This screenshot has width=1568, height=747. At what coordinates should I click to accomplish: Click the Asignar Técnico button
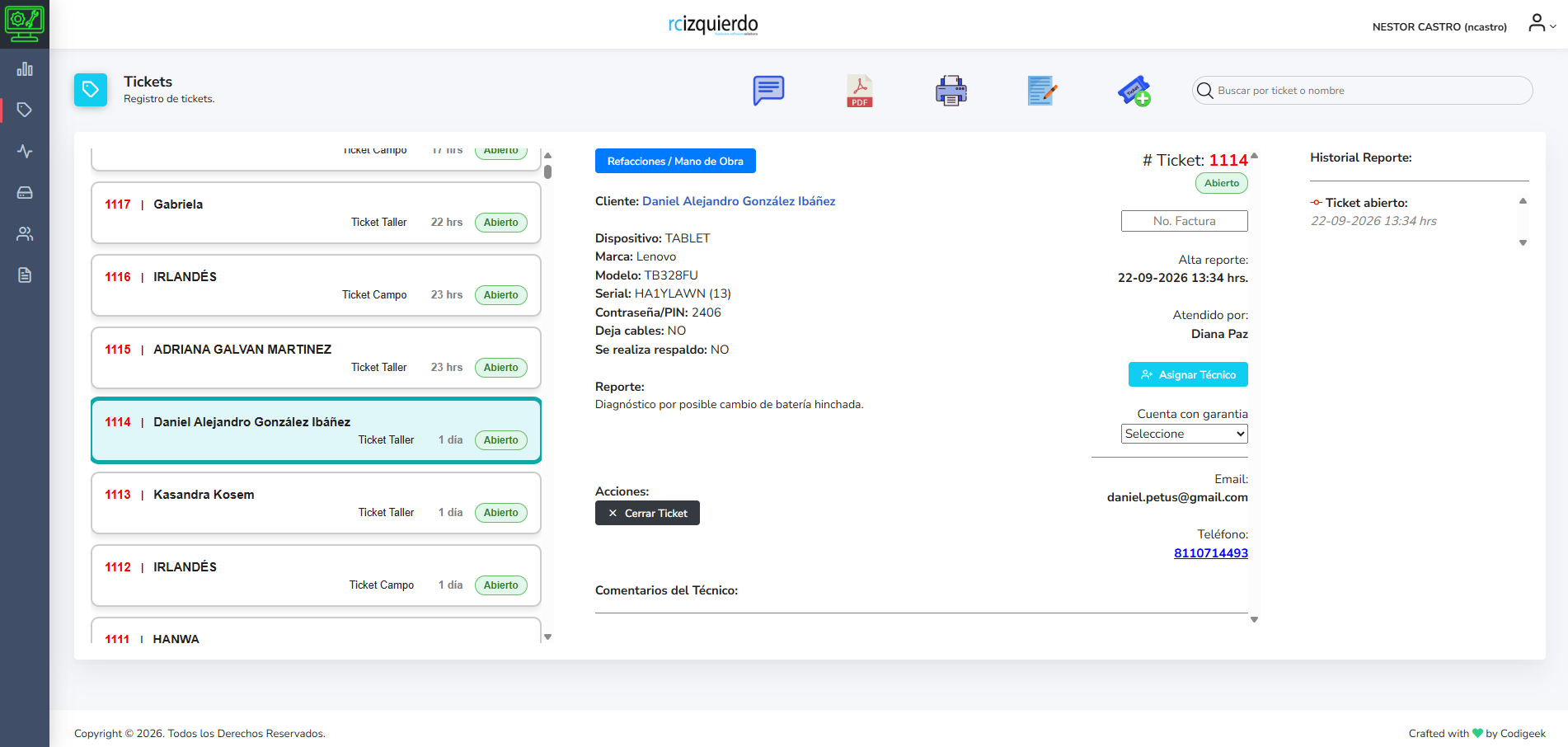tap(1188, 374)
